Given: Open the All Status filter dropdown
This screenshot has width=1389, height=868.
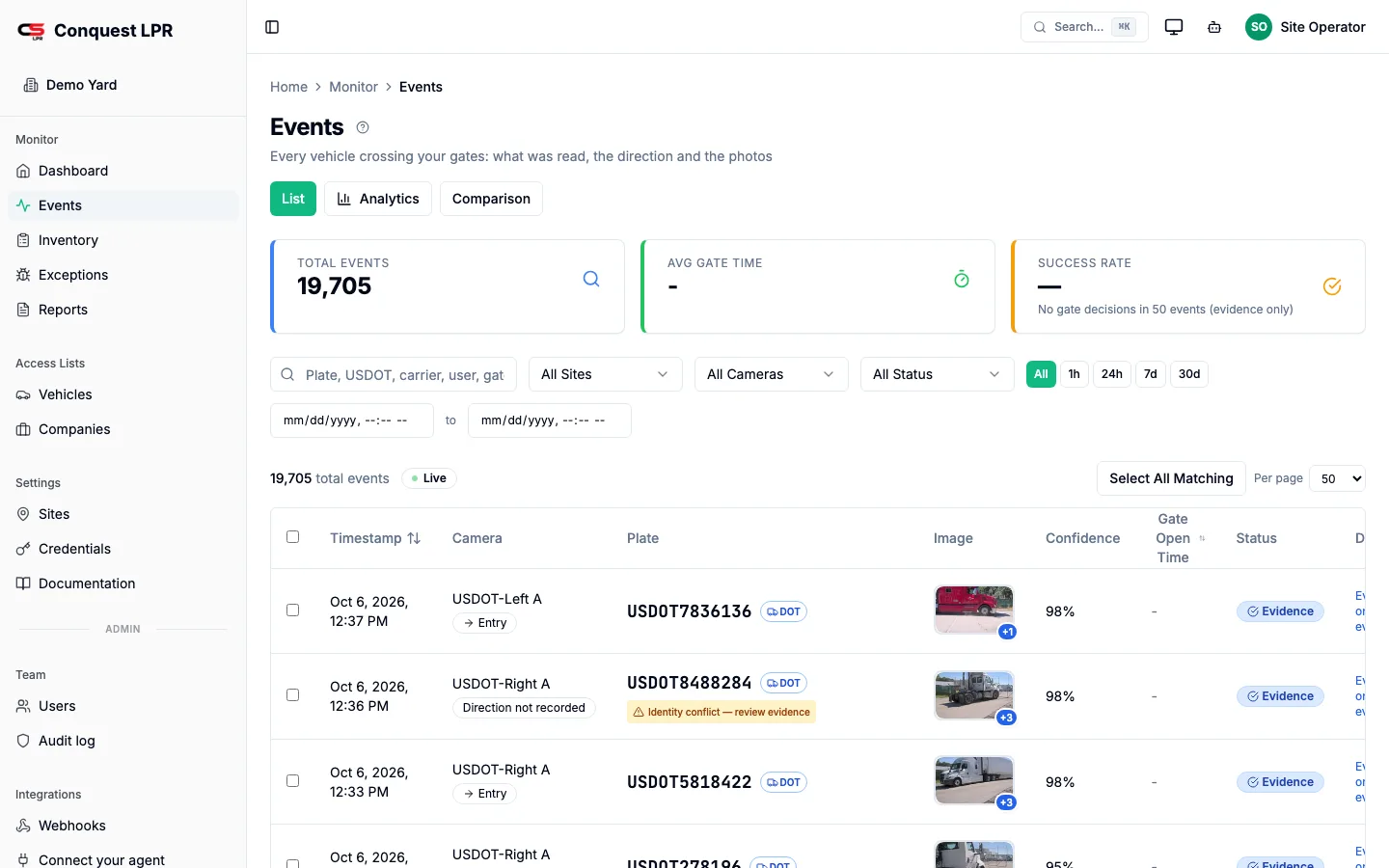Looking at the screenshot, I should coord(938,374).
